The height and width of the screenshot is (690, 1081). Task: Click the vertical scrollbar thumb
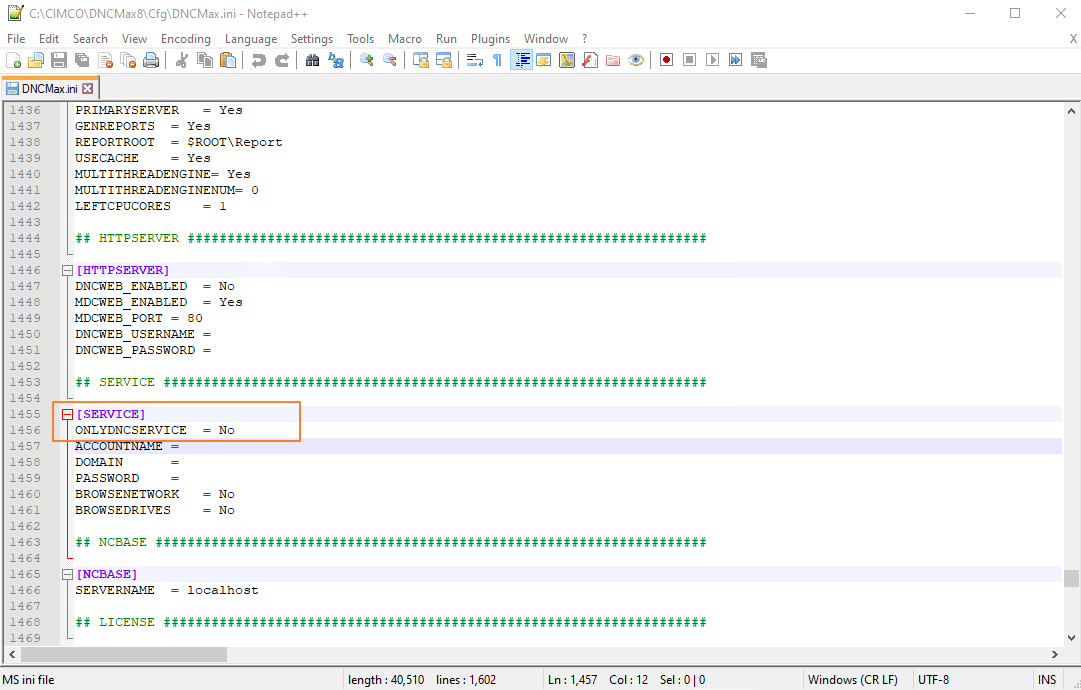pos(1071,578)
